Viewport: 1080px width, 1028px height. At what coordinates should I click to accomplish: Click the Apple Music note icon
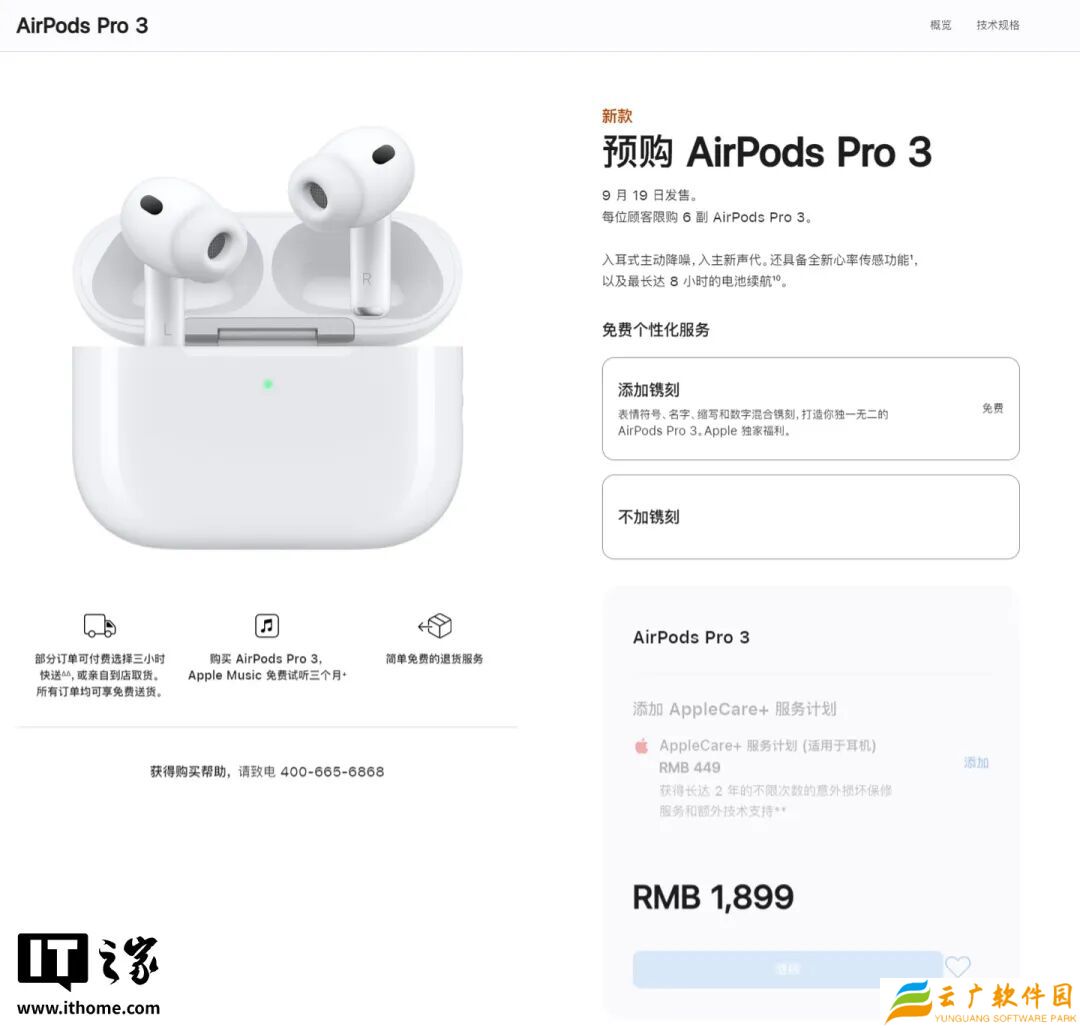(267, 626)
